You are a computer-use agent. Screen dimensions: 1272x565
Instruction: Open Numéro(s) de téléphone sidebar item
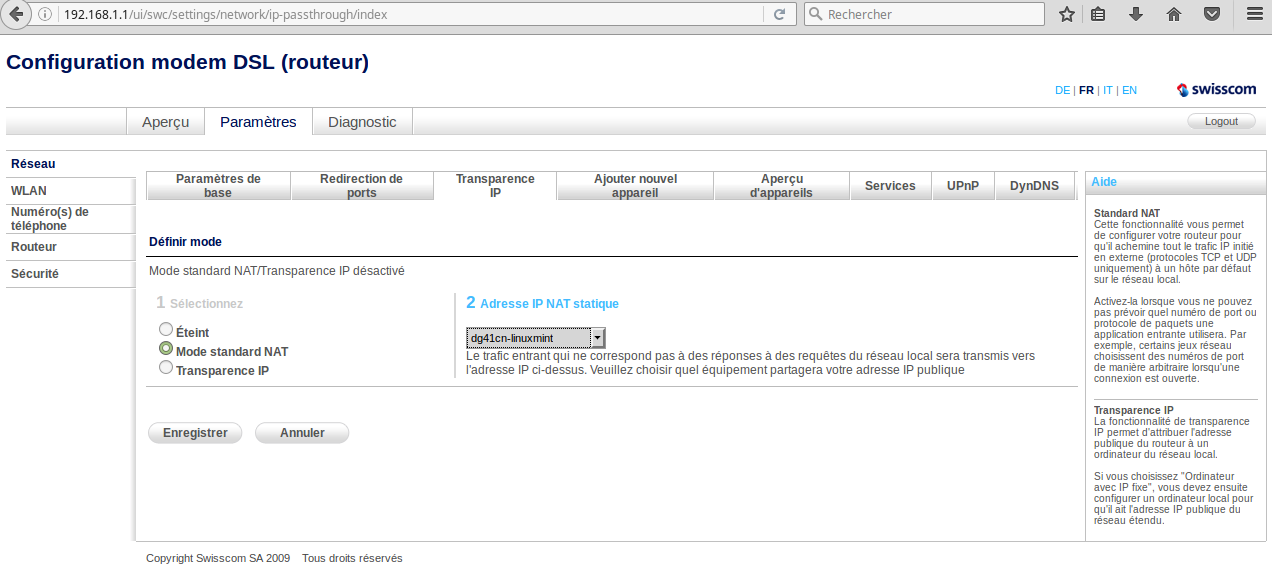(x=70, y=219)
